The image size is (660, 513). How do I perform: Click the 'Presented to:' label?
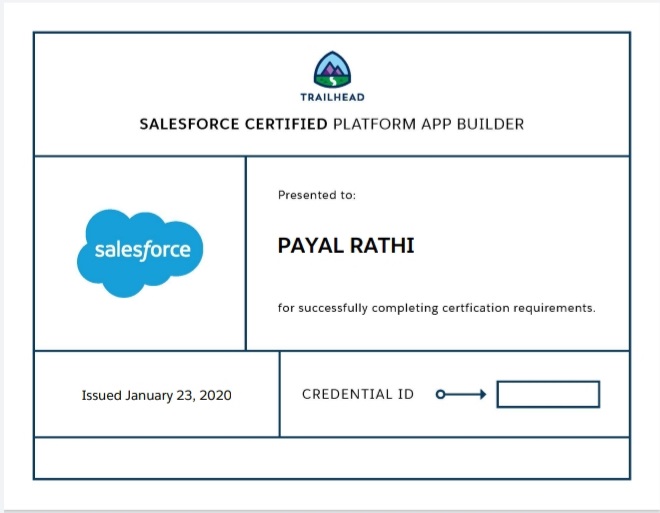317,195
